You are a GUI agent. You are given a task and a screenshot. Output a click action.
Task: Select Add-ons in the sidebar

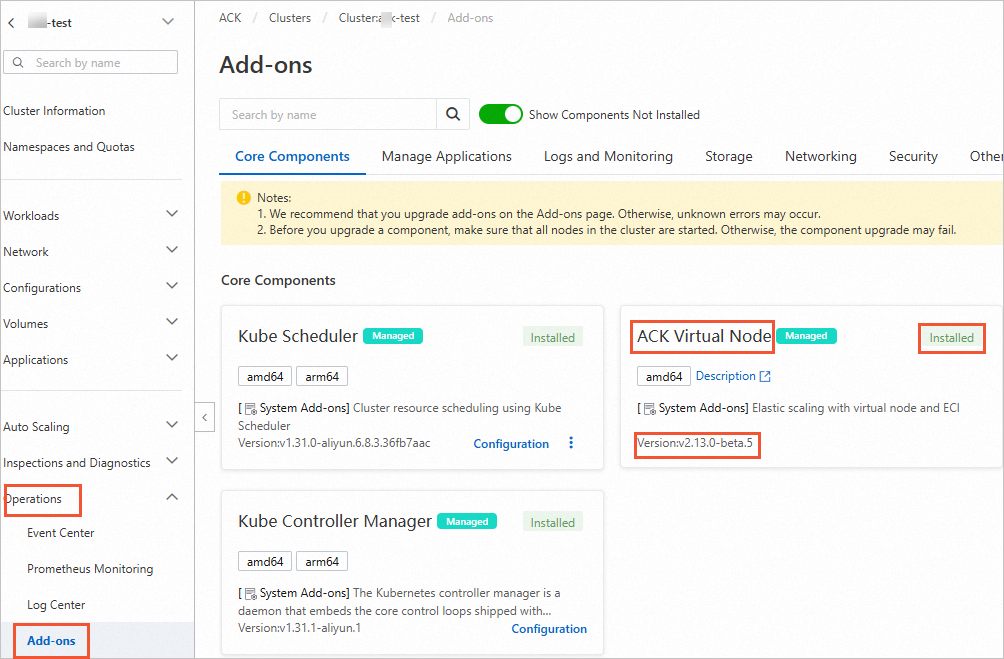point(51,640)
